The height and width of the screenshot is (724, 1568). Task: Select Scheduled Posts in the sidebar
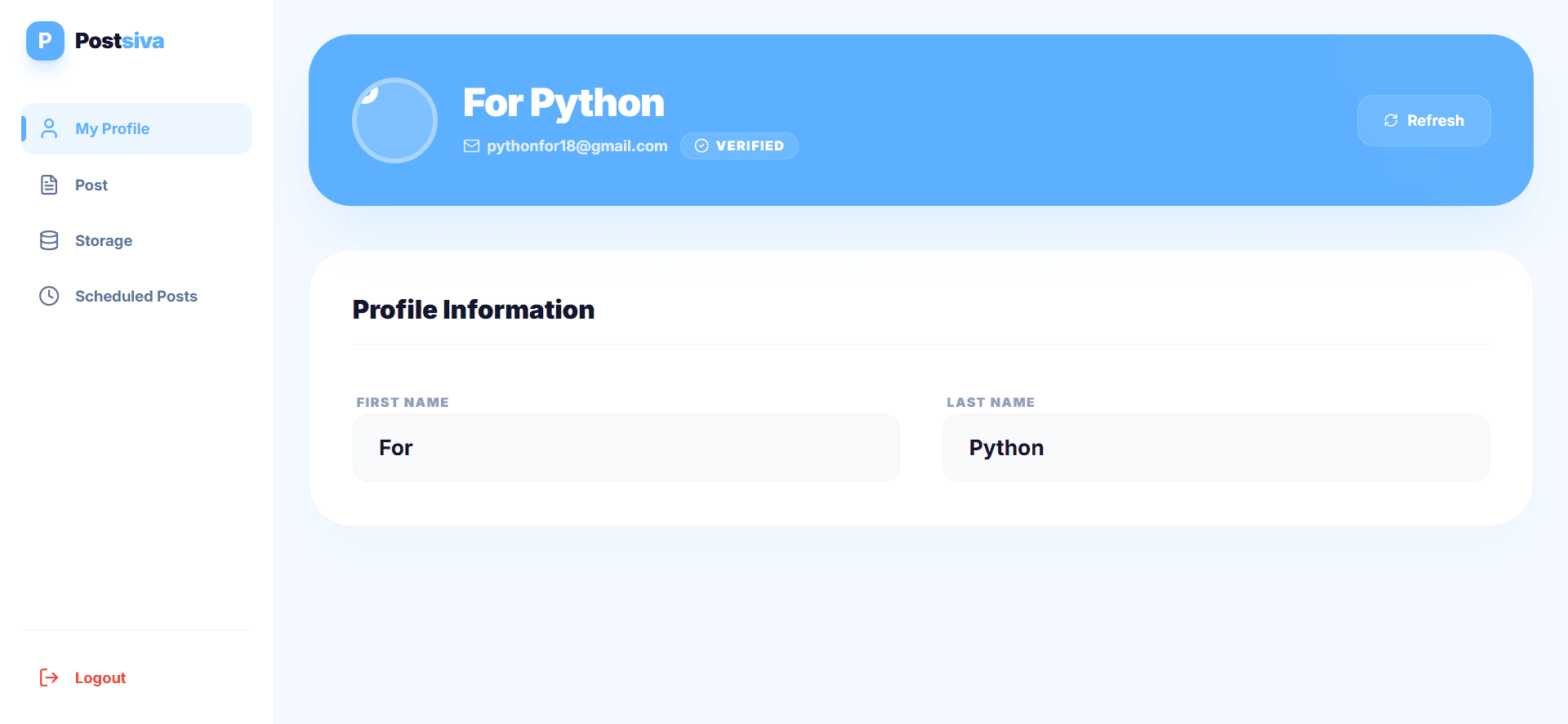[136, 297]
